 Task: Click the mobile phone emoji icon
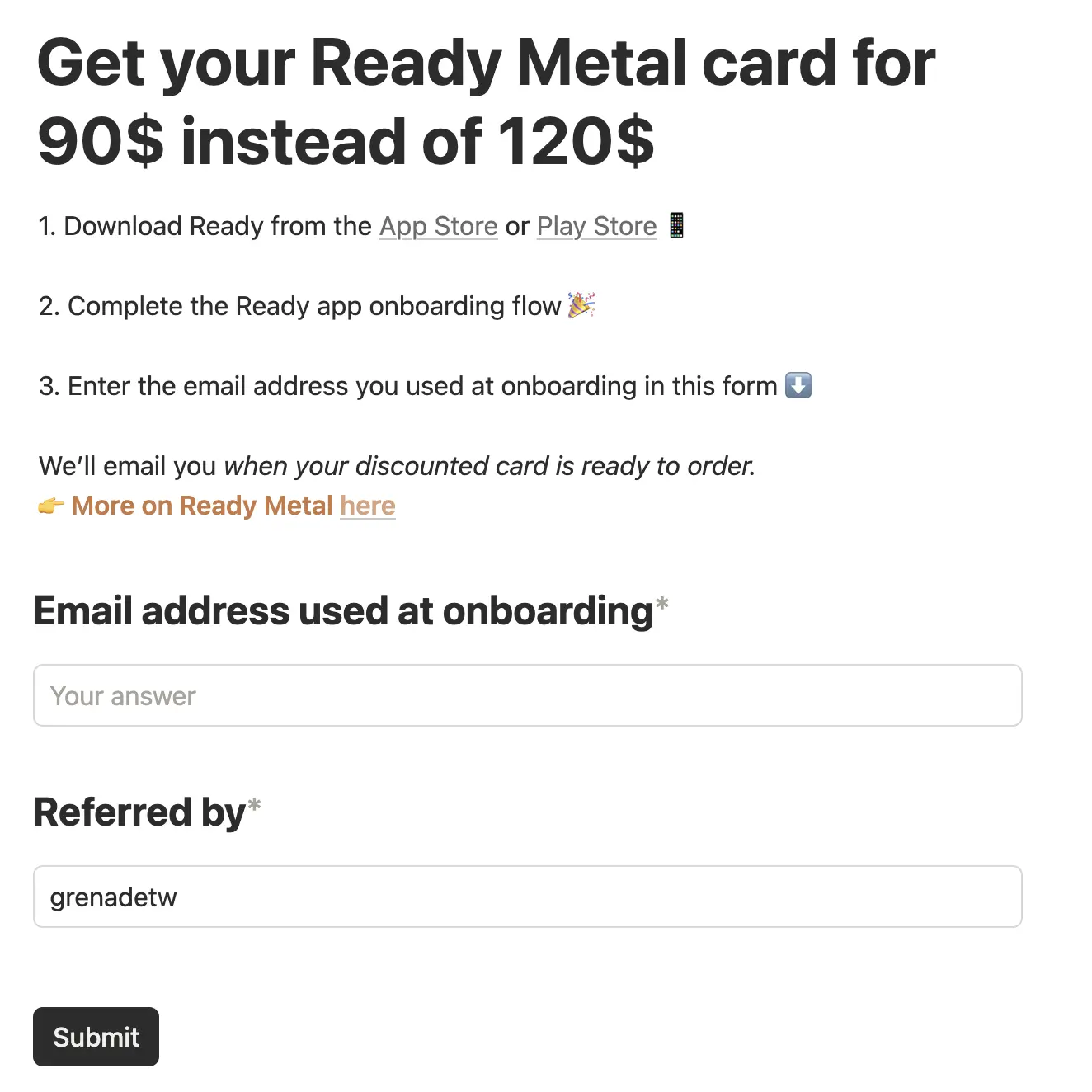(x=676, y=224)
